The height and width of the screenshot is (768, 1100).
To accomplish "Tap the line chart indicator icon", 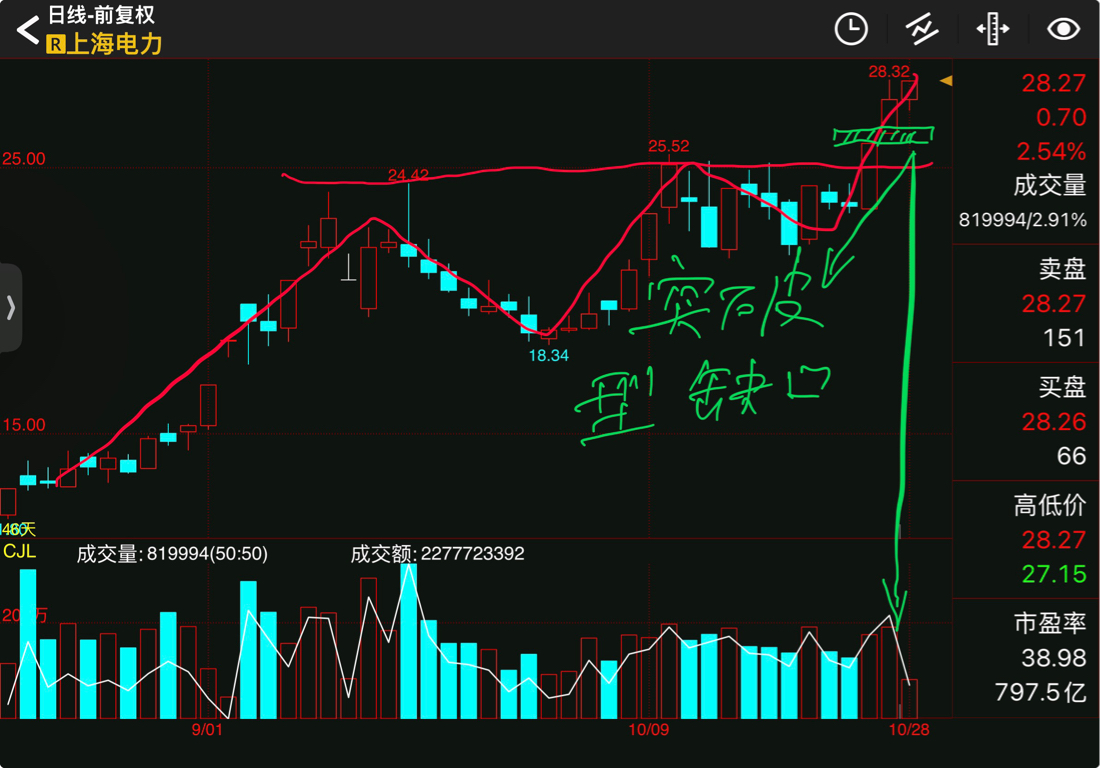I will tap(922, 29).
